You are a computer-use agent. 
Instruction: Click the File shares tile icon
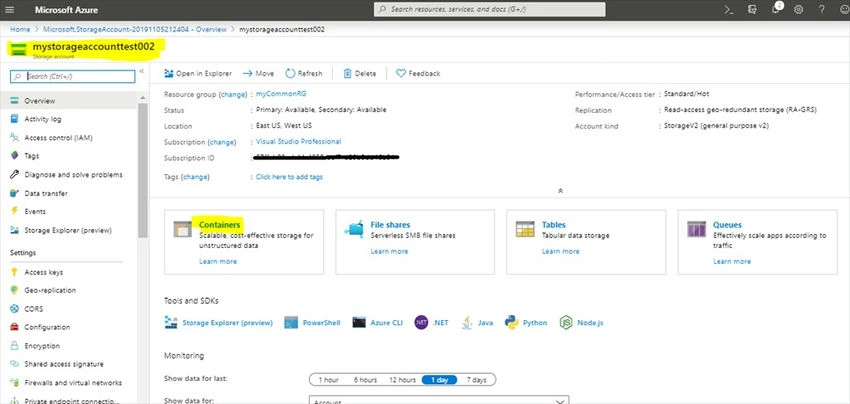pos(354,229)
